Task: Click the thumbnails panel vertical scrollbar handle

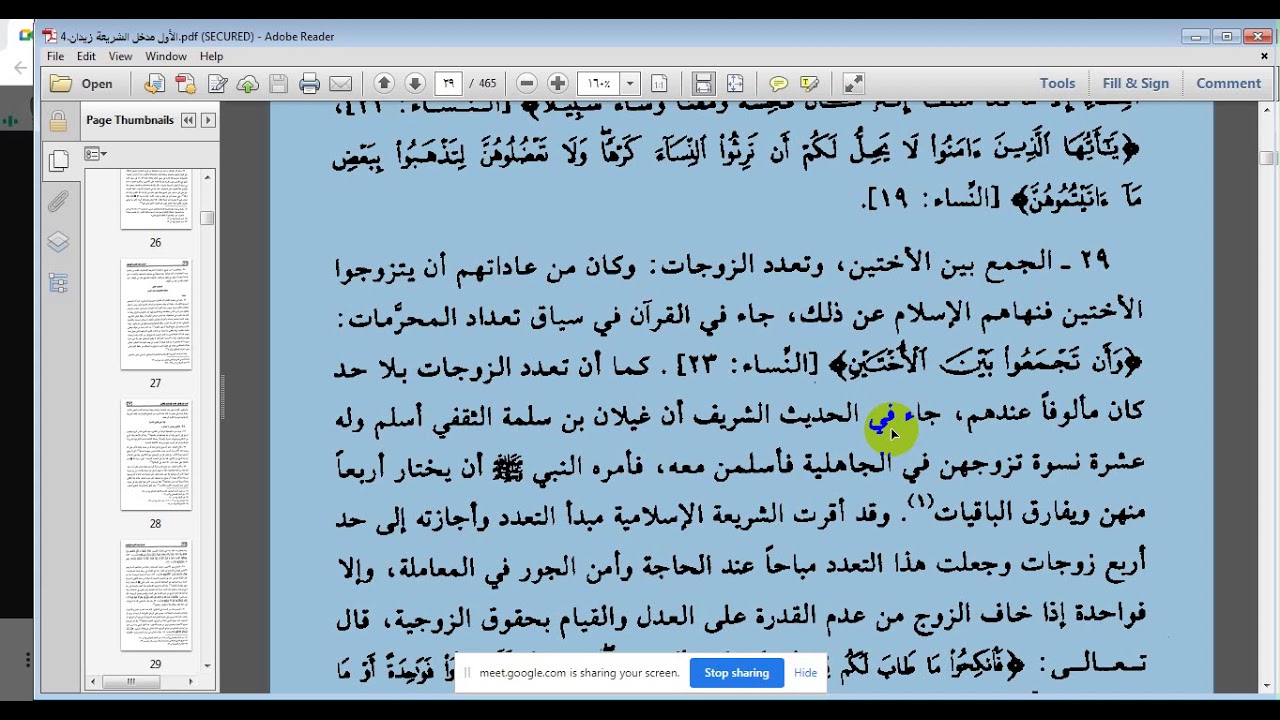Action: [207, 218]
